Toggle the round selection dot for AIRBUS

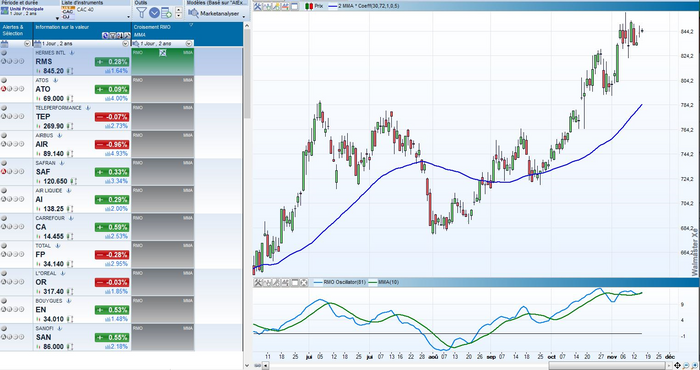[4, 135]
